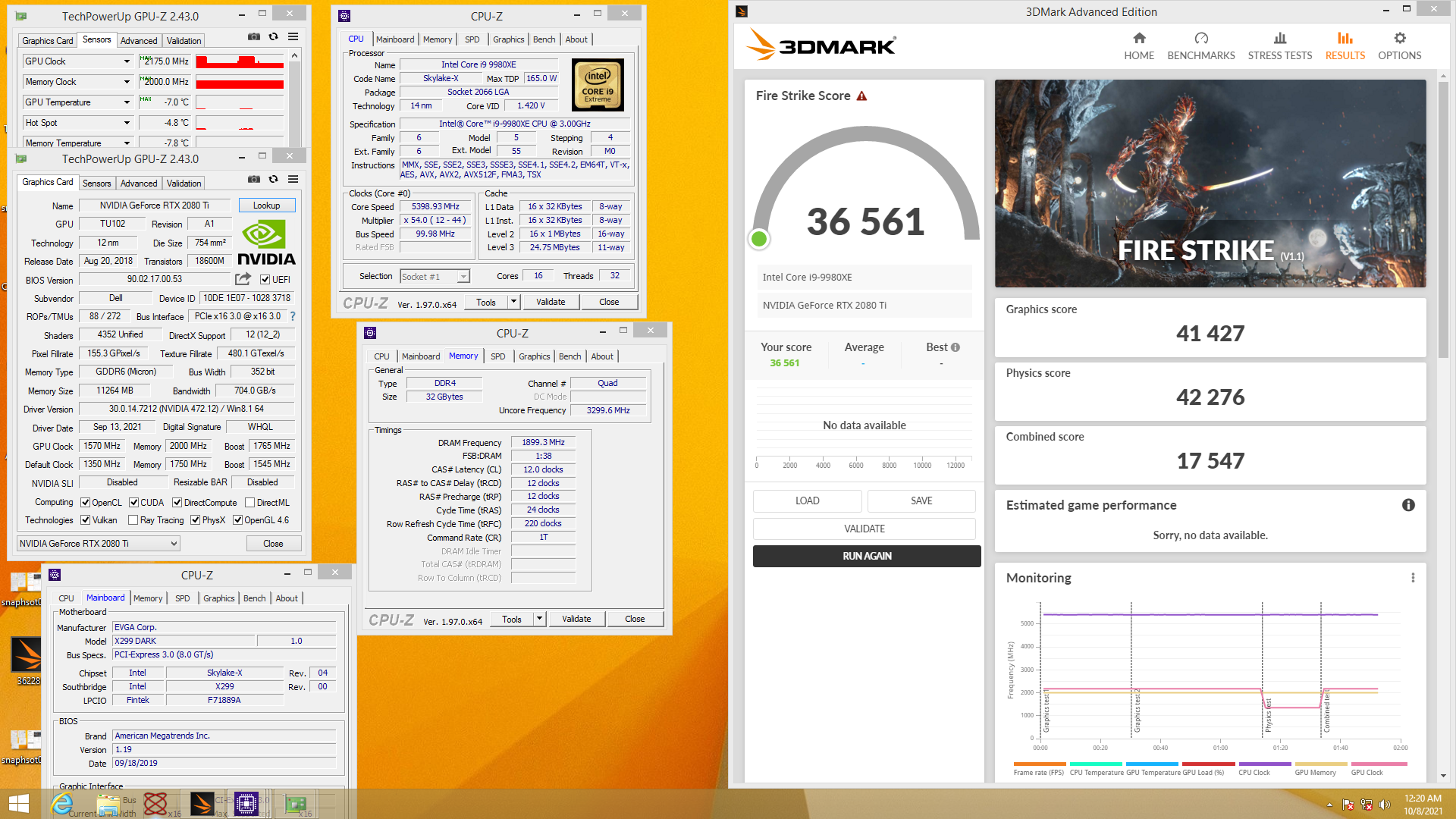1456x819 pixels.
Task: Switch to CPU-Z taskbar icon
Action: tap(246, 804)
